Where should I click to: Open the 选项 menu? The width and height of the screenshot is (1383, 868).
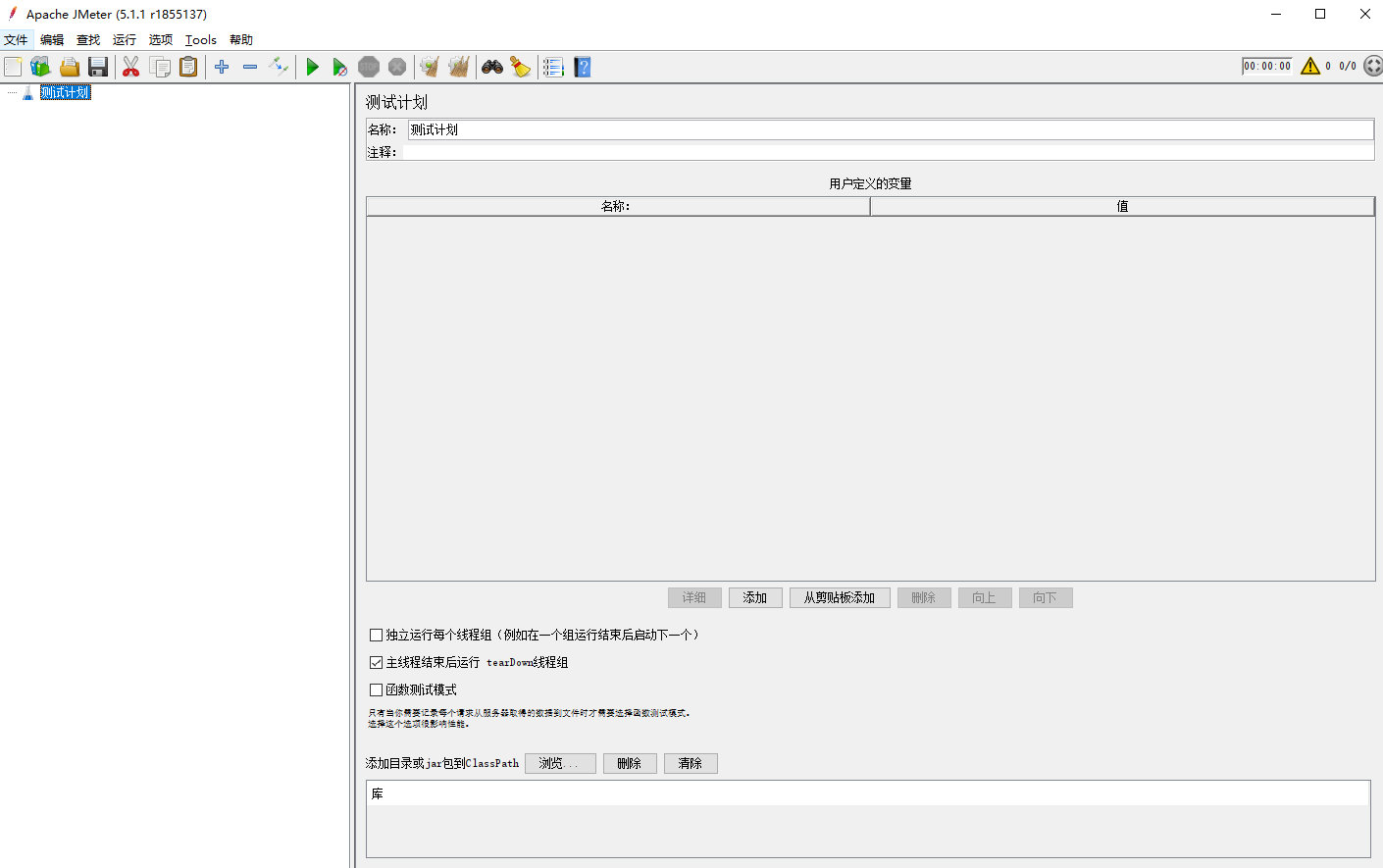pos(161,40)
